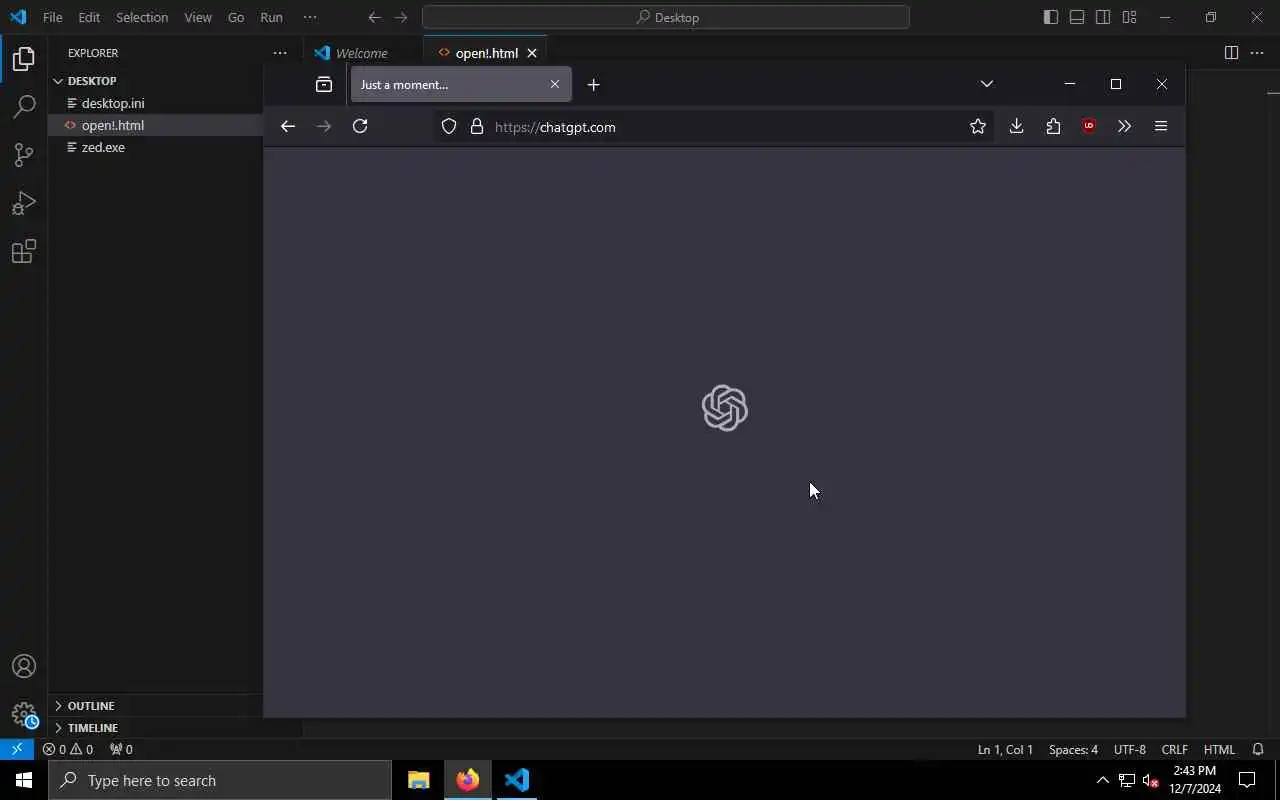Change the HTML language mode
The image size is (1280, 800).
1219,749
